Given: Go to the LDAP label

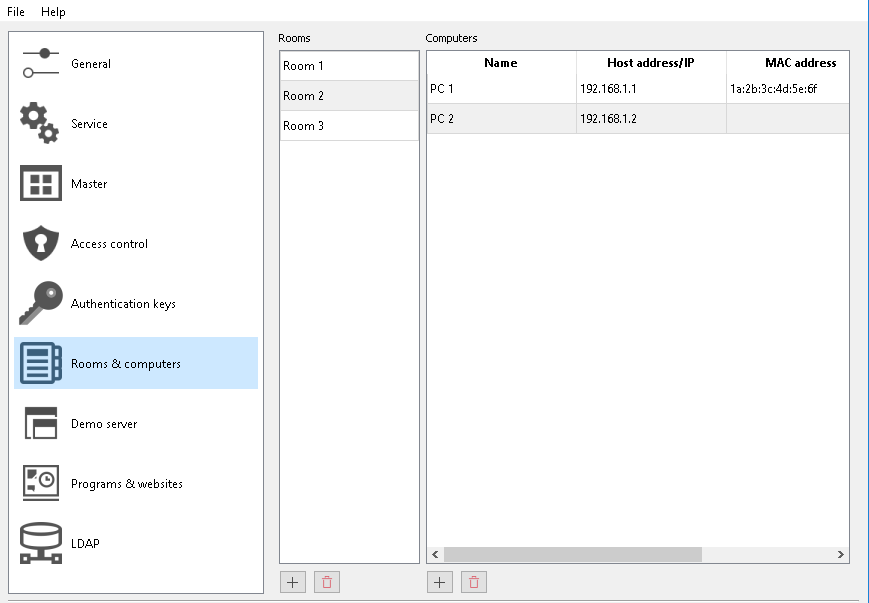Looking at the screenshot, I should coord(85,543).
